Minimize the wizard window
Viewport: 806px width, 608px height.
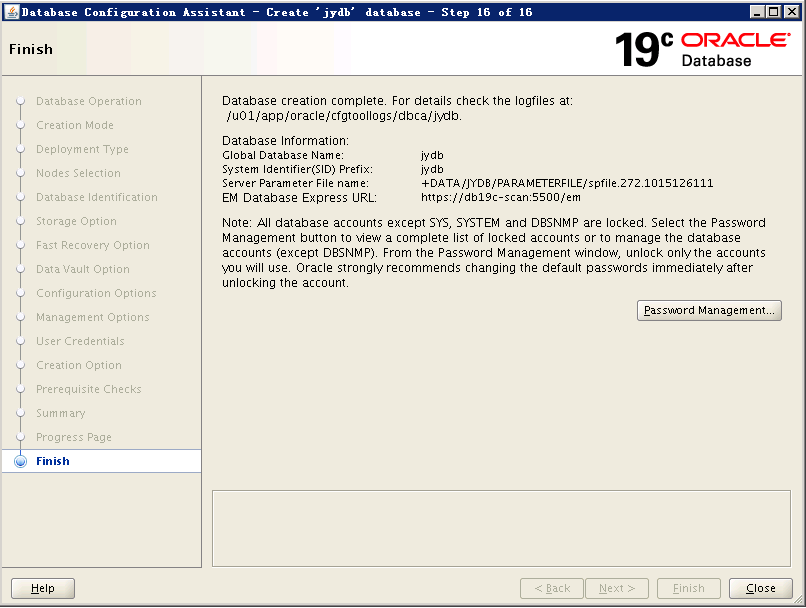point(756,11)
